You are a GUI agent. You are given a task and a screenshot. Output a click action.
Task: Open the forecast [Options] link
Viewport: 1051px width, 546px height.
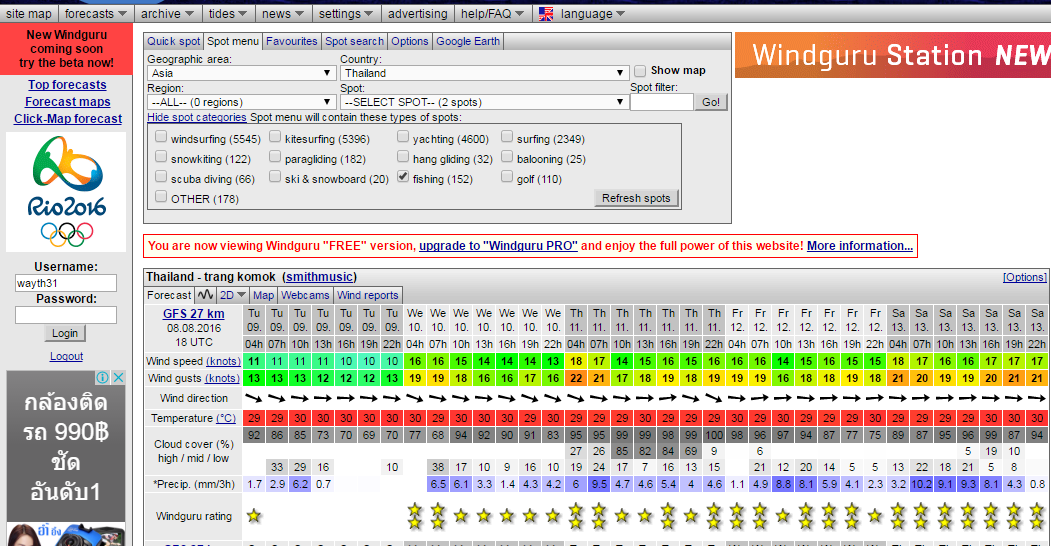pos(1024,277)
